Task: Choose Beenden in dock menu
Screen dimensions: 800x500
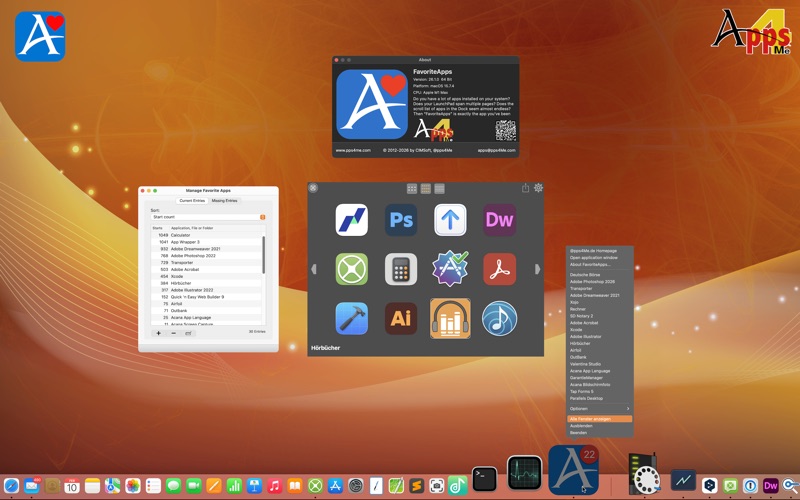Action: [600, 433]
